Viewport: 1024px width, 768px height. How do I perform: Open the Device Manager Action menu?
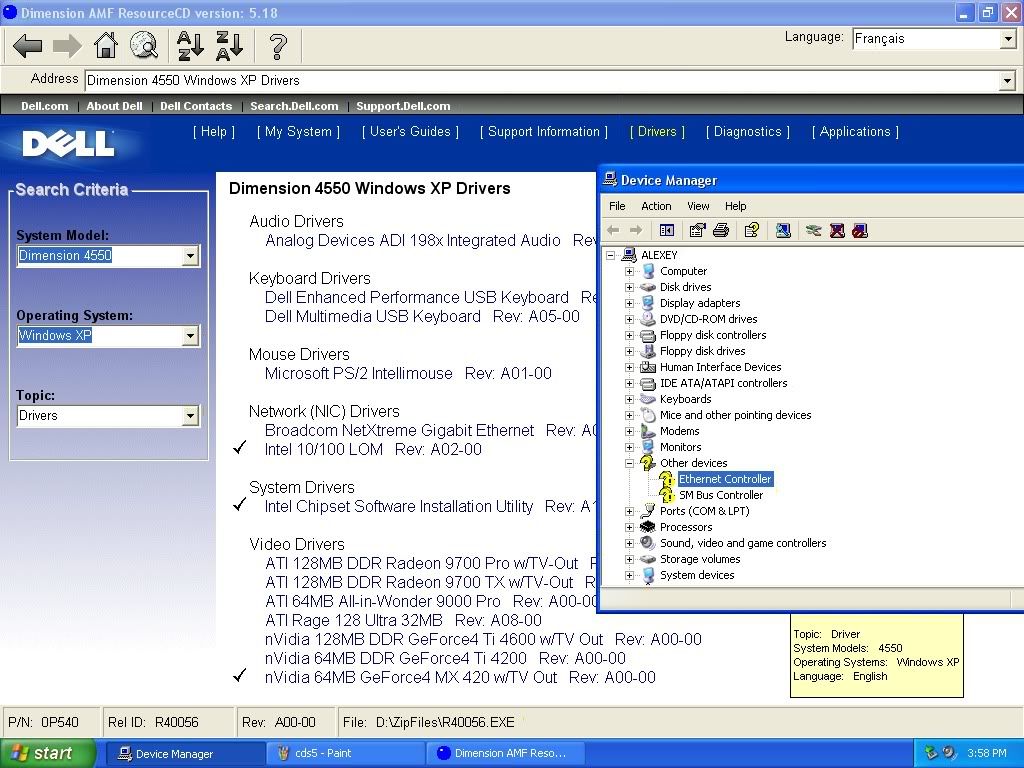pyautogui.click(x=656, y=206)
